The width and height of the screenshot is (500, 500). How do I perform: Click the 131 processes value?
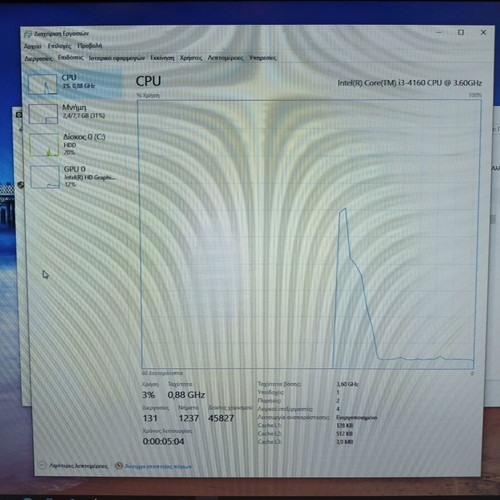150,418
